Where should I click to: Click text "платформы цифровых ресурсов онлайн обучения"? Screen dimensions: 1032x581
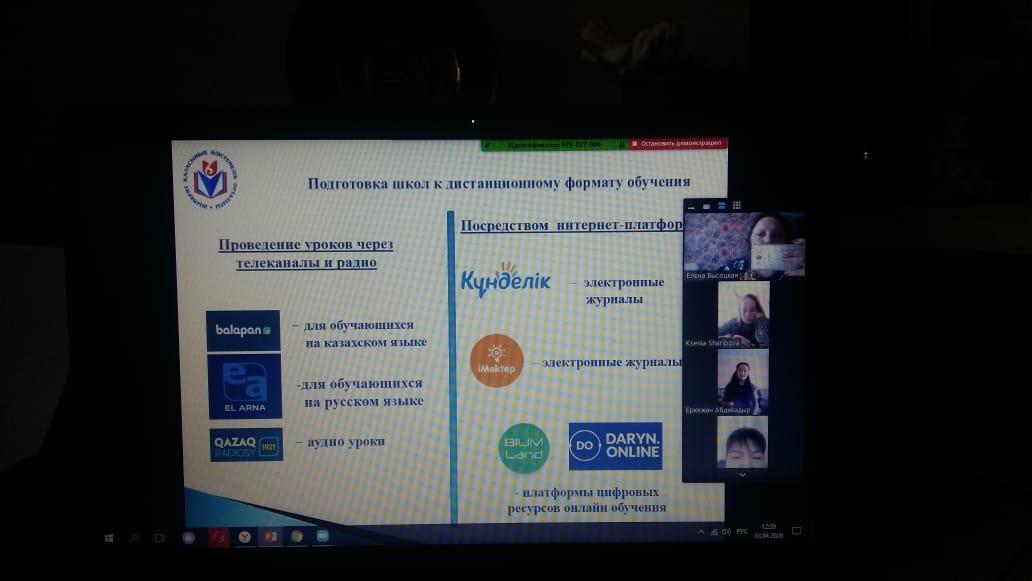click(586, 500)
